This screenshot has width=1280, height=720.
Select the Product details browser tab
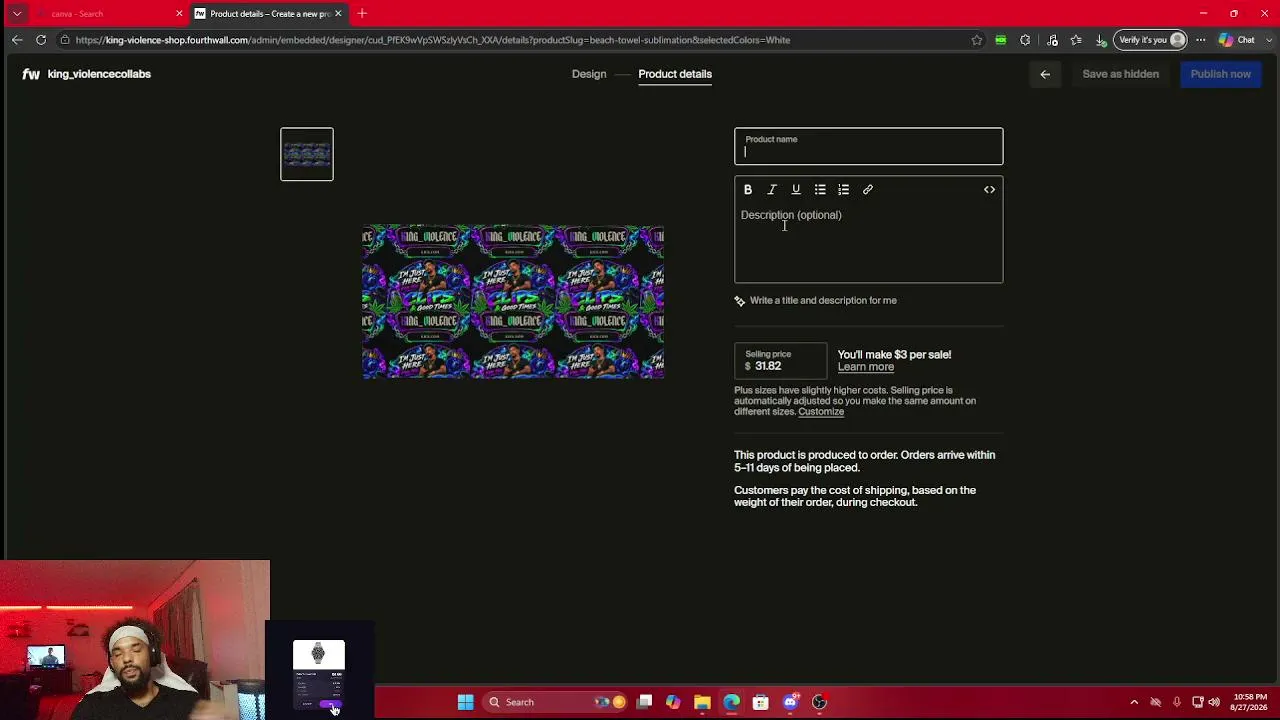[x=268, y=14]
